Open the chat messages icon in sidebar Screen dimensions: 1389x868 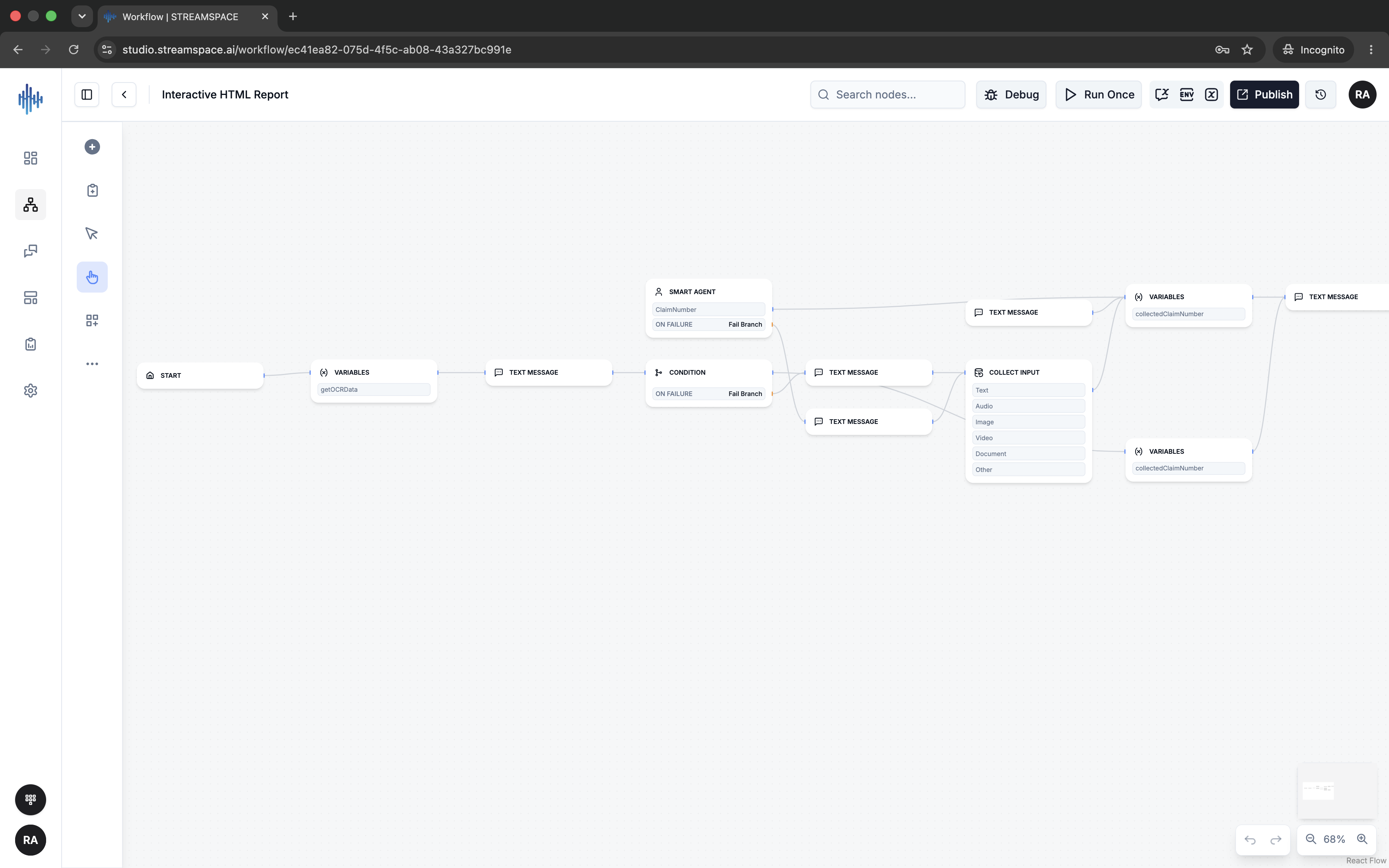coord(30,251)
